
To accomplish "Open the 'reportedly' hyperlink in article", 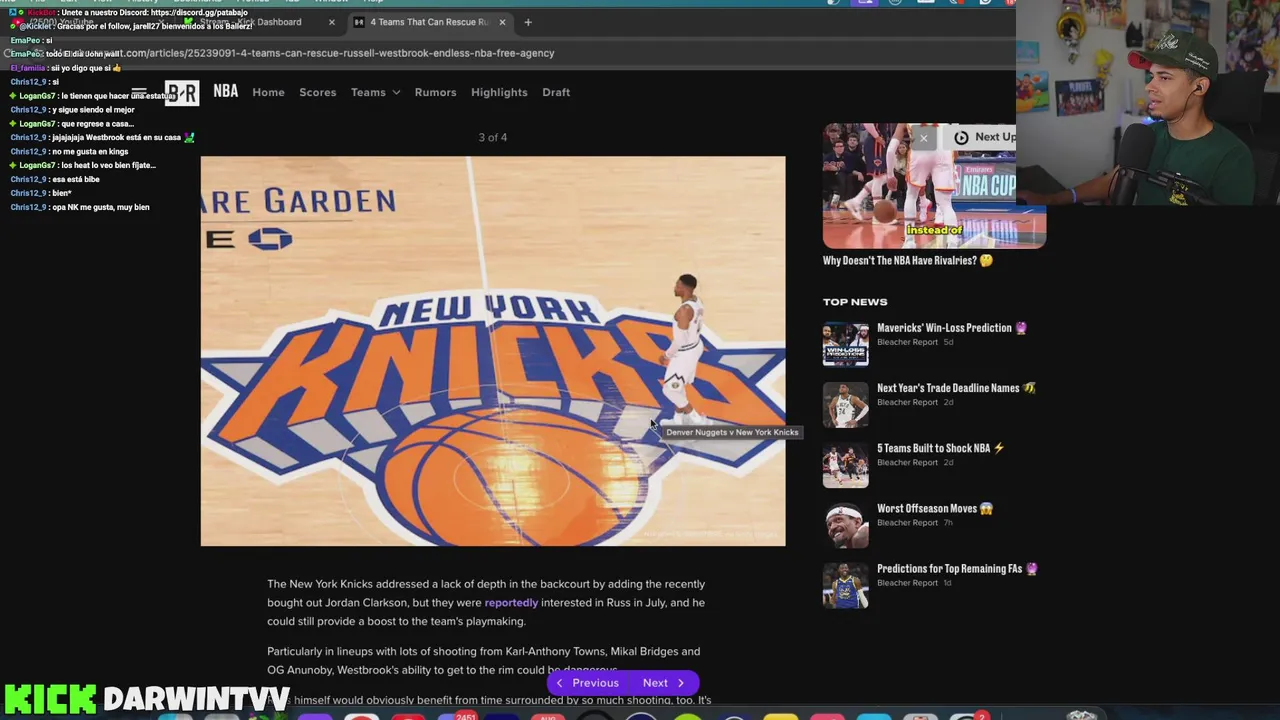I will pyautogui.click(x=511, y=603).
